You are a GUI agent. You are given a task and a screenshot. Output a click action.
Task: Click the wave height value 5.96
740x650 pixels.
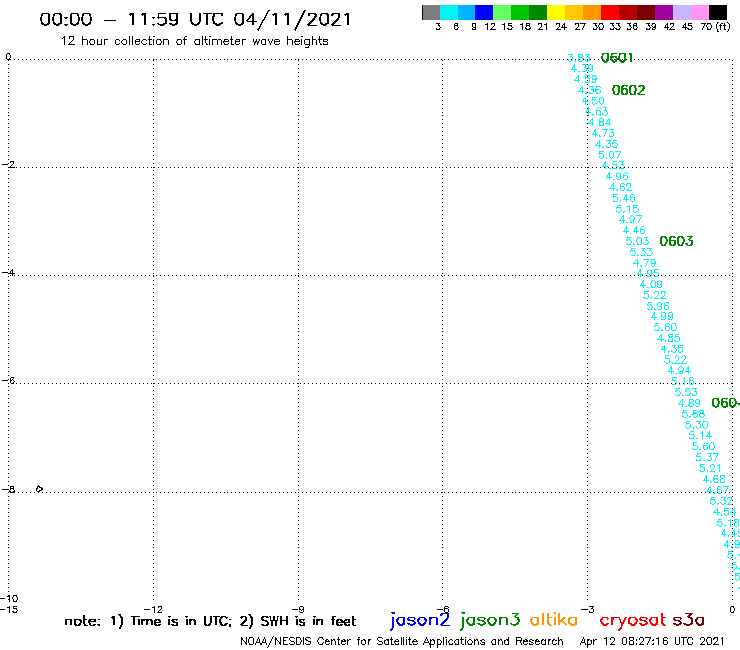point(658,306)
